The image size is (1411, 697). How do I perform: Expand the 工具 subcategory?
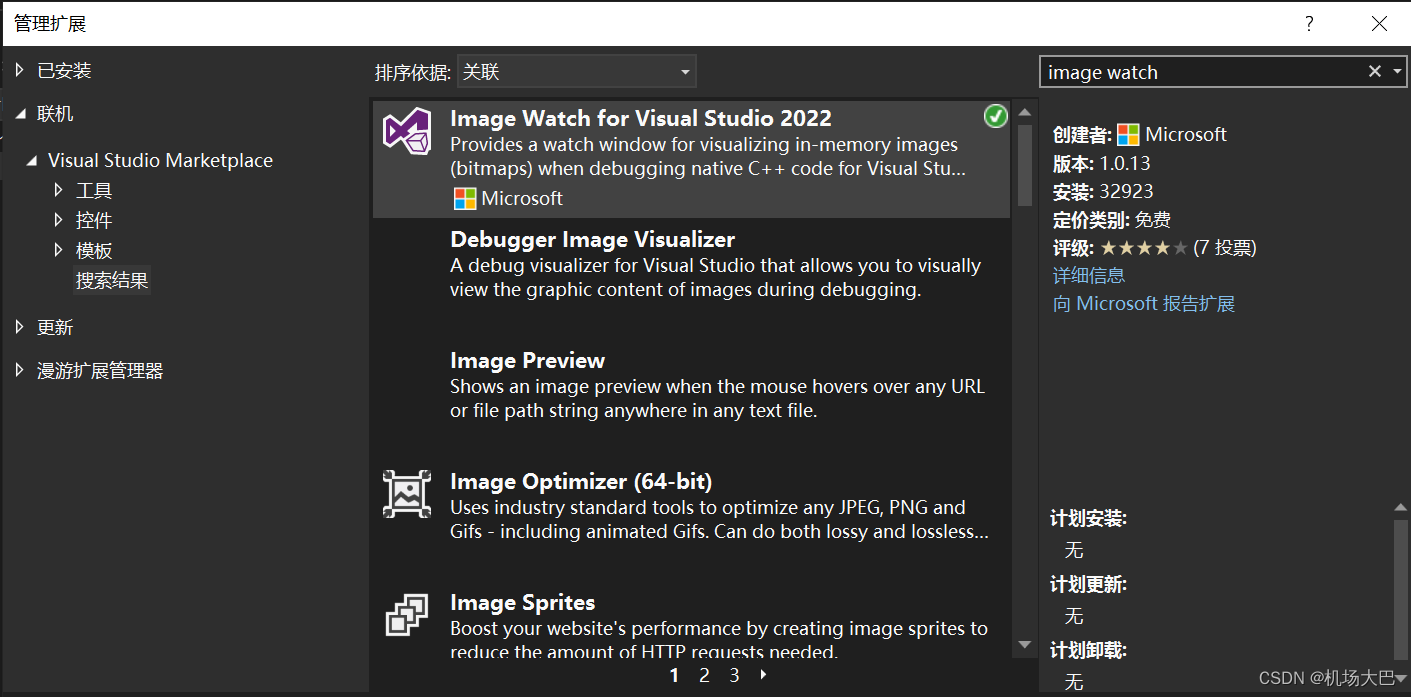59,190
